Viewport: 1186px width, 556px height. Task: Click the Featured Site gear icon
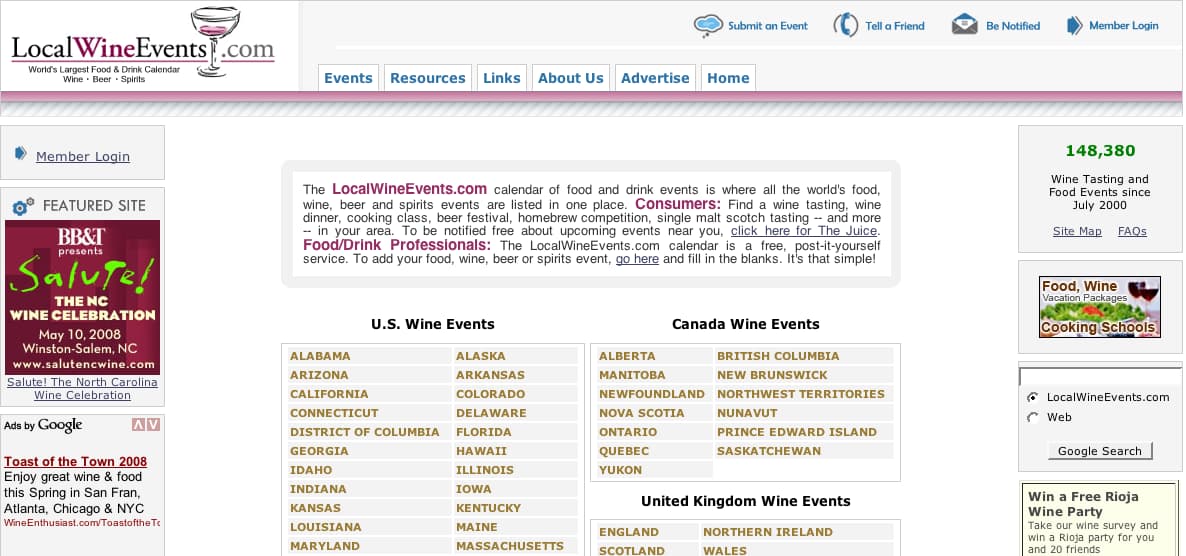click(23, 207)
